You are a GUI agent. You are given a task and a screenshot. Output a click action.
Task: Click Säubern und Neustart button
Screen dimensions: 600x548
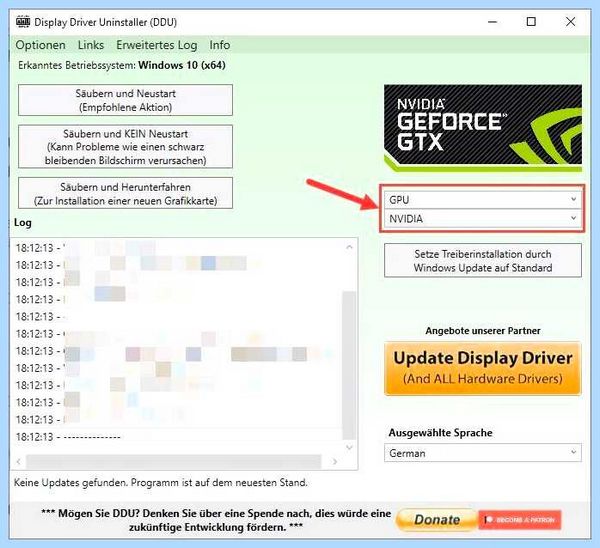click(125, 100)
